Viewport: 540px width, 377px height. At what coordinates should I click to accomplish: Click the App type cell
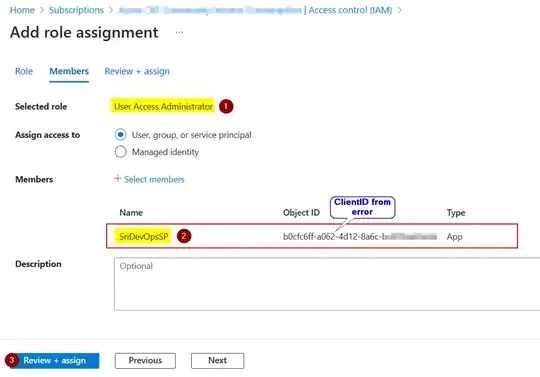pos(455,237)
